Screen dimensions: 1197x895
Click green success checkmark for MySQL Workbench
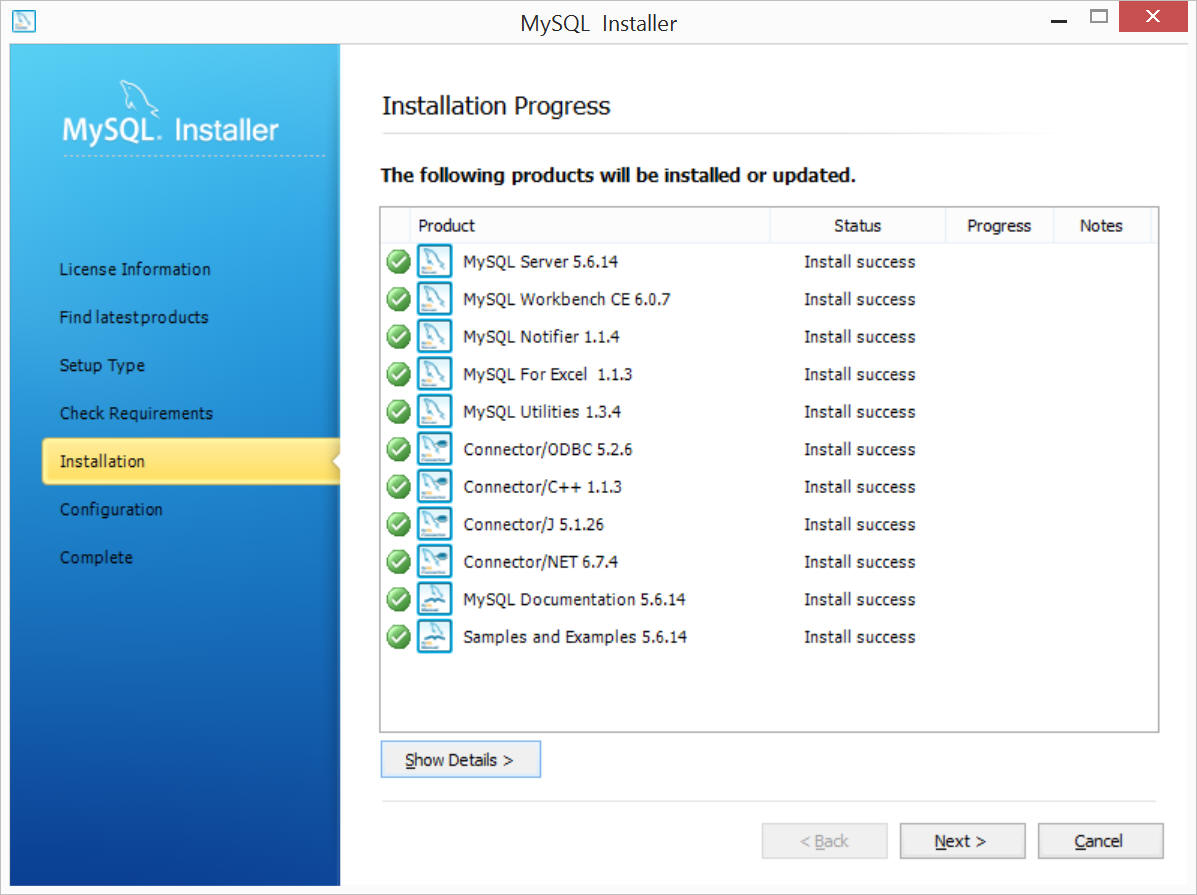point(398,299)
